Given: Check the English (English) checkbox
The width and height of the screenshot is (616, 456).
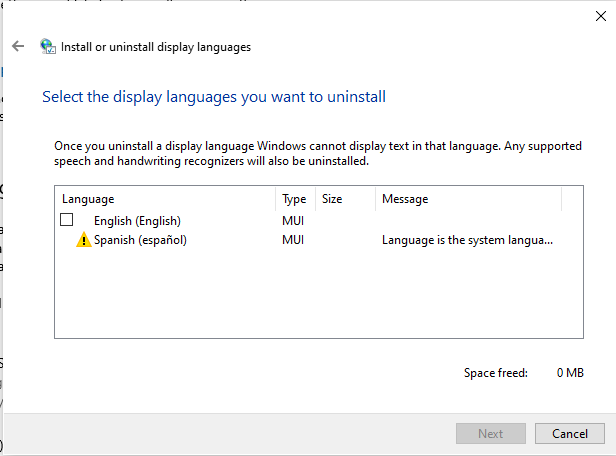Looking at the screenshot, I should tap(66, 220).
